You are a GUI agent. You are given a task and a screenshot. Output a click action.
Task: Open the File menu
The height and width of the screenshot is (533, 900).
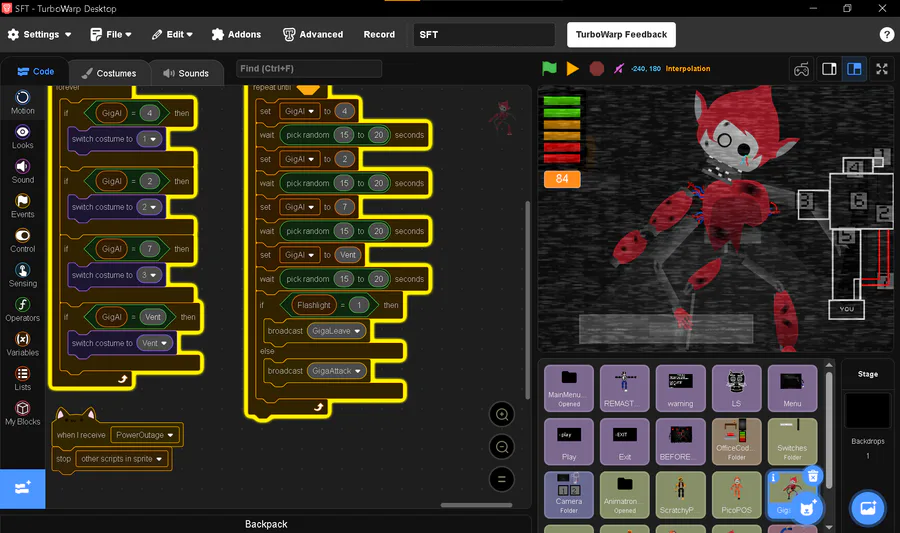111,34
